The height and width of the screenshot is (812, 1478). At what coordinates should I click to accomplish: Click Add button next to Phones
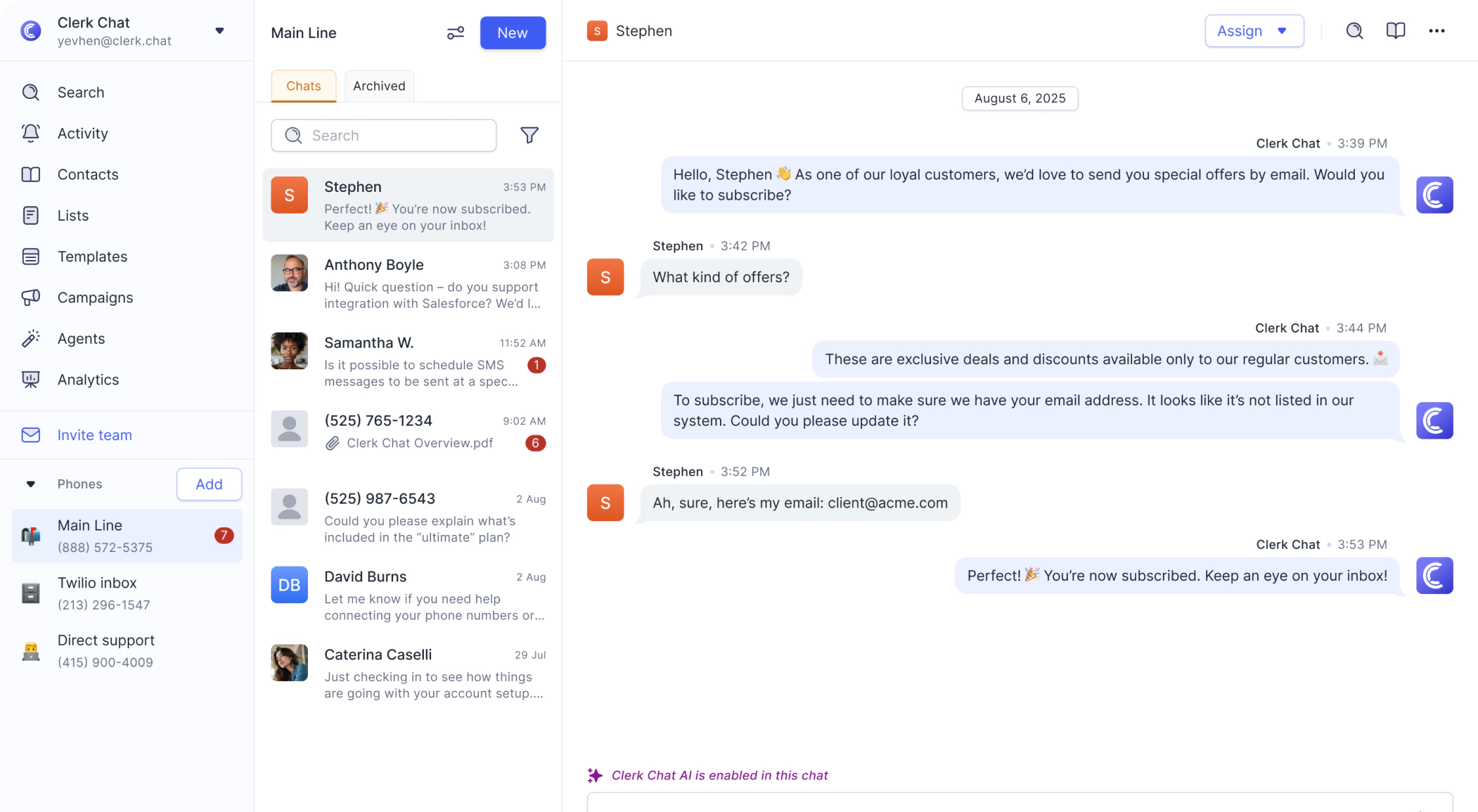click(209, 484)
